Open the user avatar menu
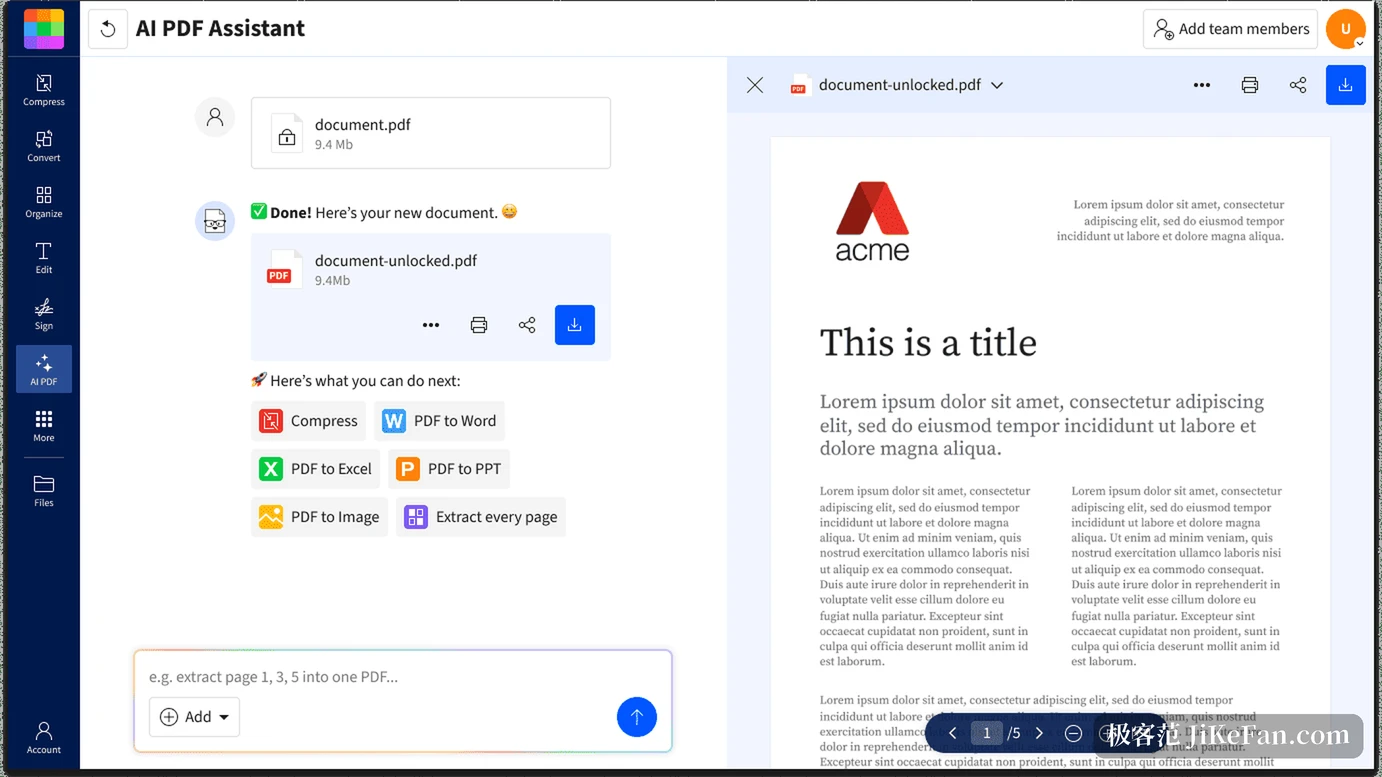The width and height of the screenshot is (1382, 777). pos(1346,29)
